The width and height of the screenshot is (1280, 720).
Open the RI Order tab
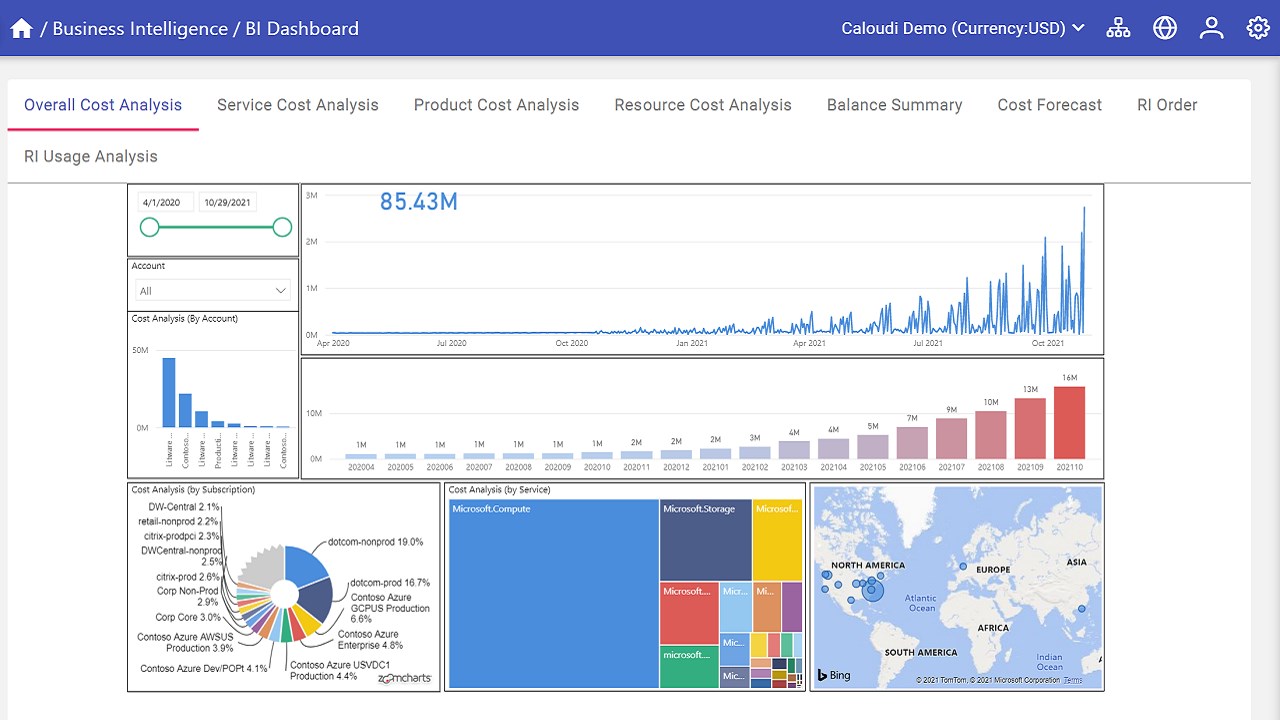tap(1167, 105)
